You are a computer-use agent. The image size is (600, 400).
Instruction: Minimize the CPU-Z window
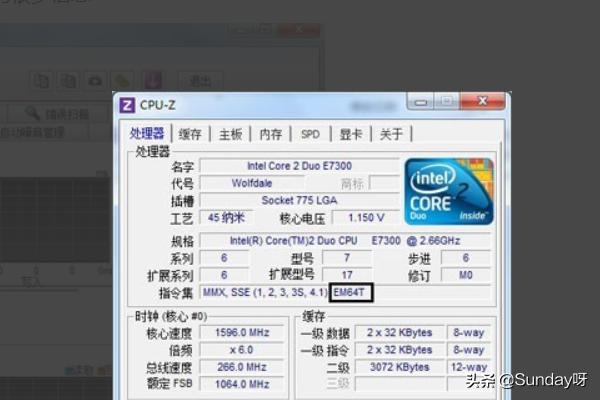click(421, 102)
